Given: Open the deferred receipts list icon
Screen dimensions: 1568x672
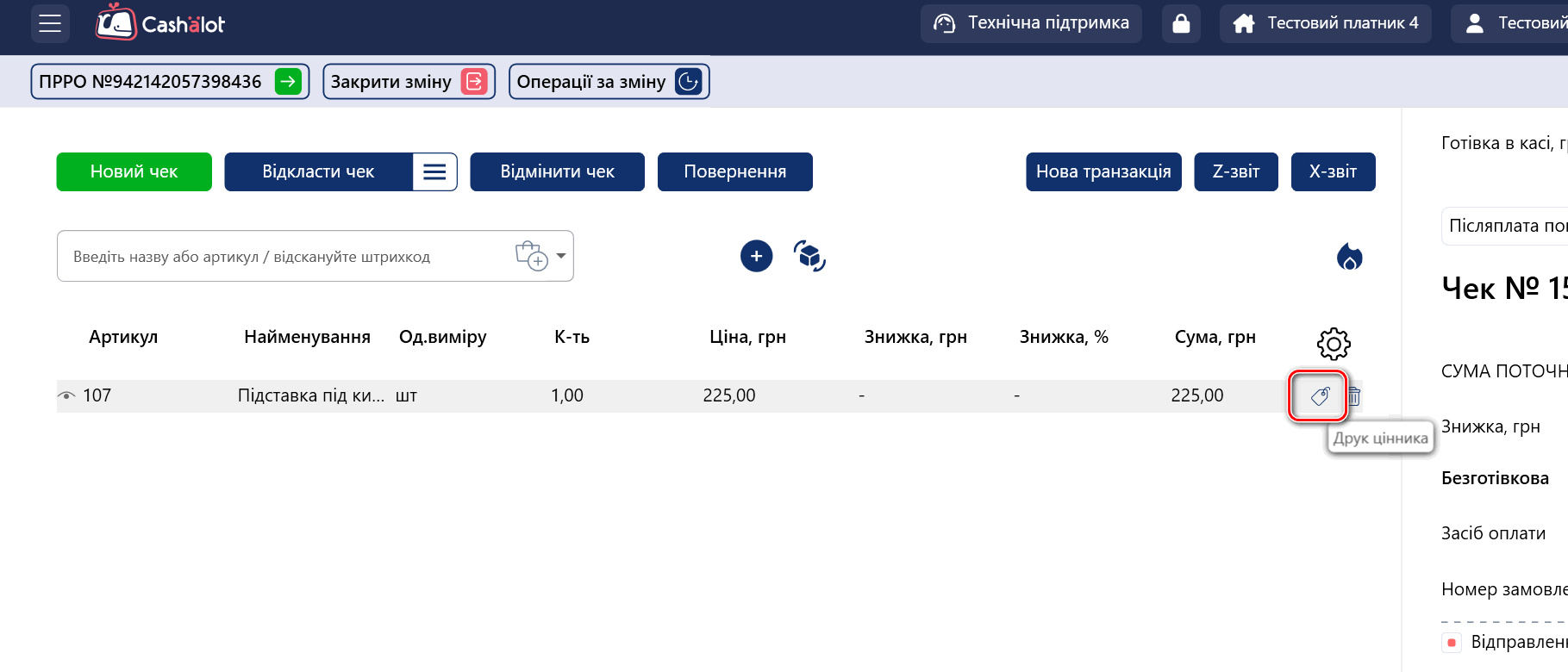Looking at the screenshot, I should pos(434,171).
